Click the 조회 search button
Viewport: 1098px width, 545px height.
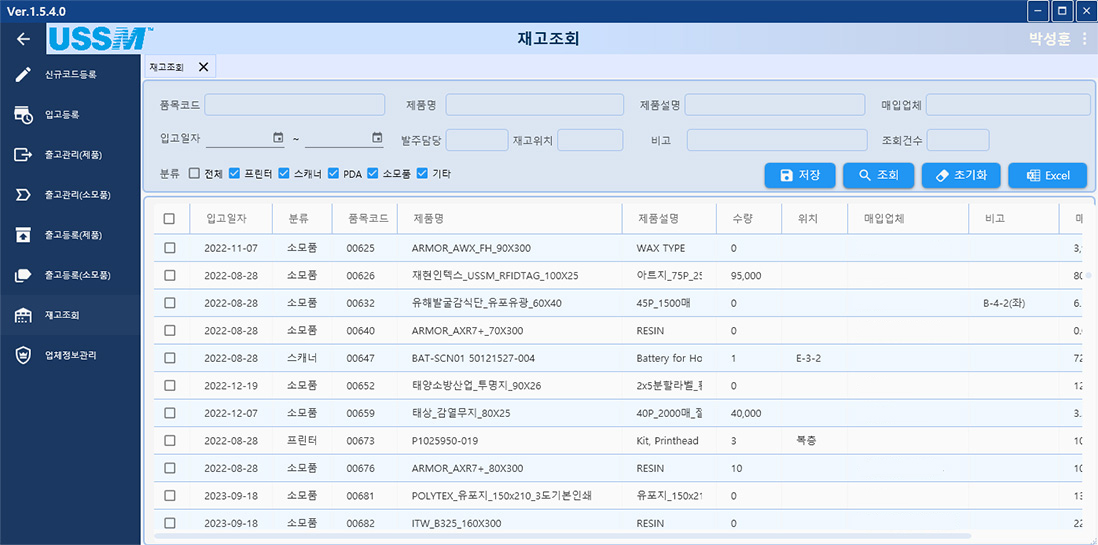tap(878, 176)
